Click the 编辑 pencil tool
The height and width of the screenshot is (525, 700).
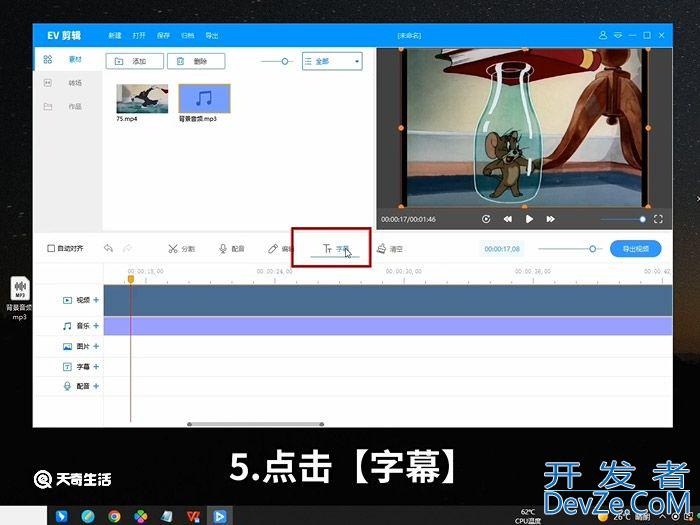pos(280,249)
